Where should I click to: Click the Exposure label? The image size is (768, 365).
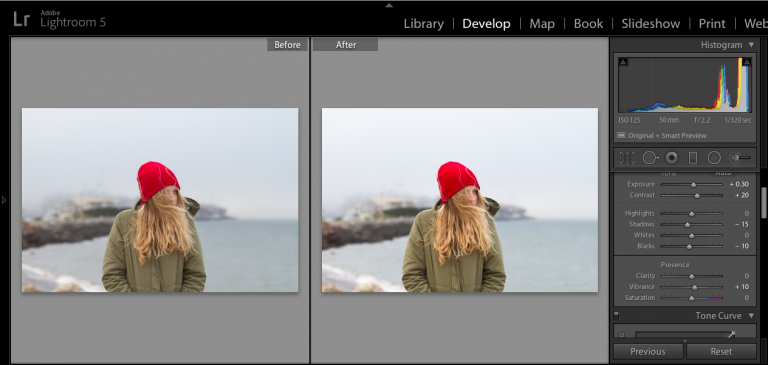[641, 184]
